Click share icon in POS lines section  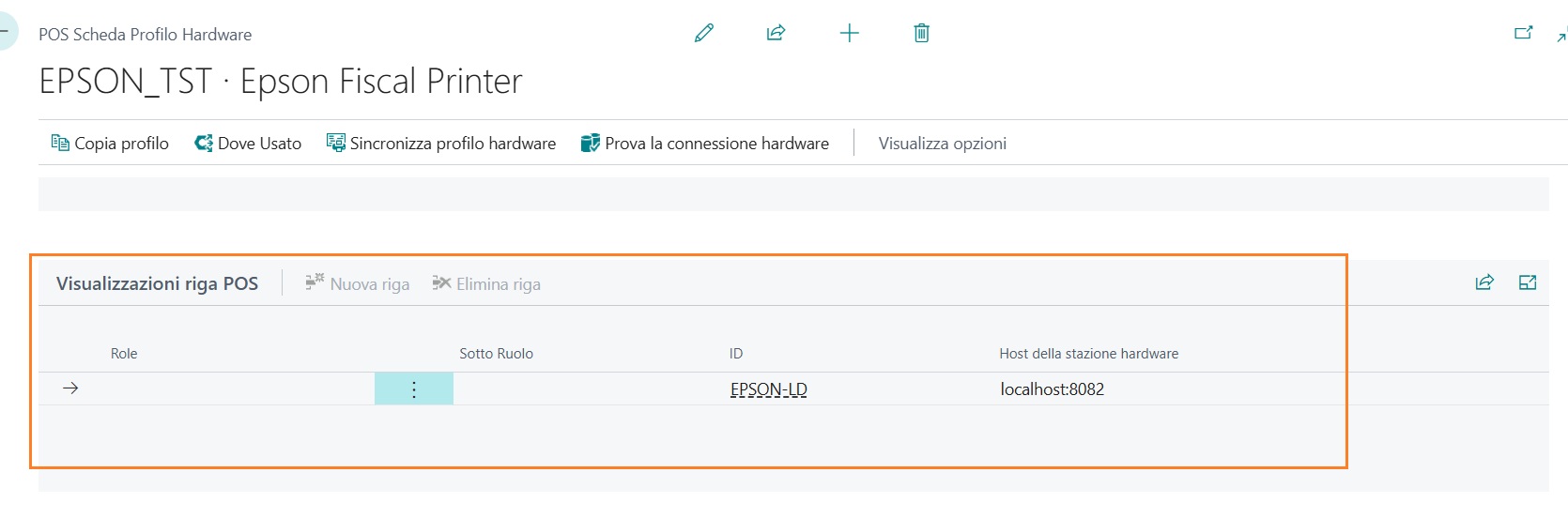click(1484, 282)
